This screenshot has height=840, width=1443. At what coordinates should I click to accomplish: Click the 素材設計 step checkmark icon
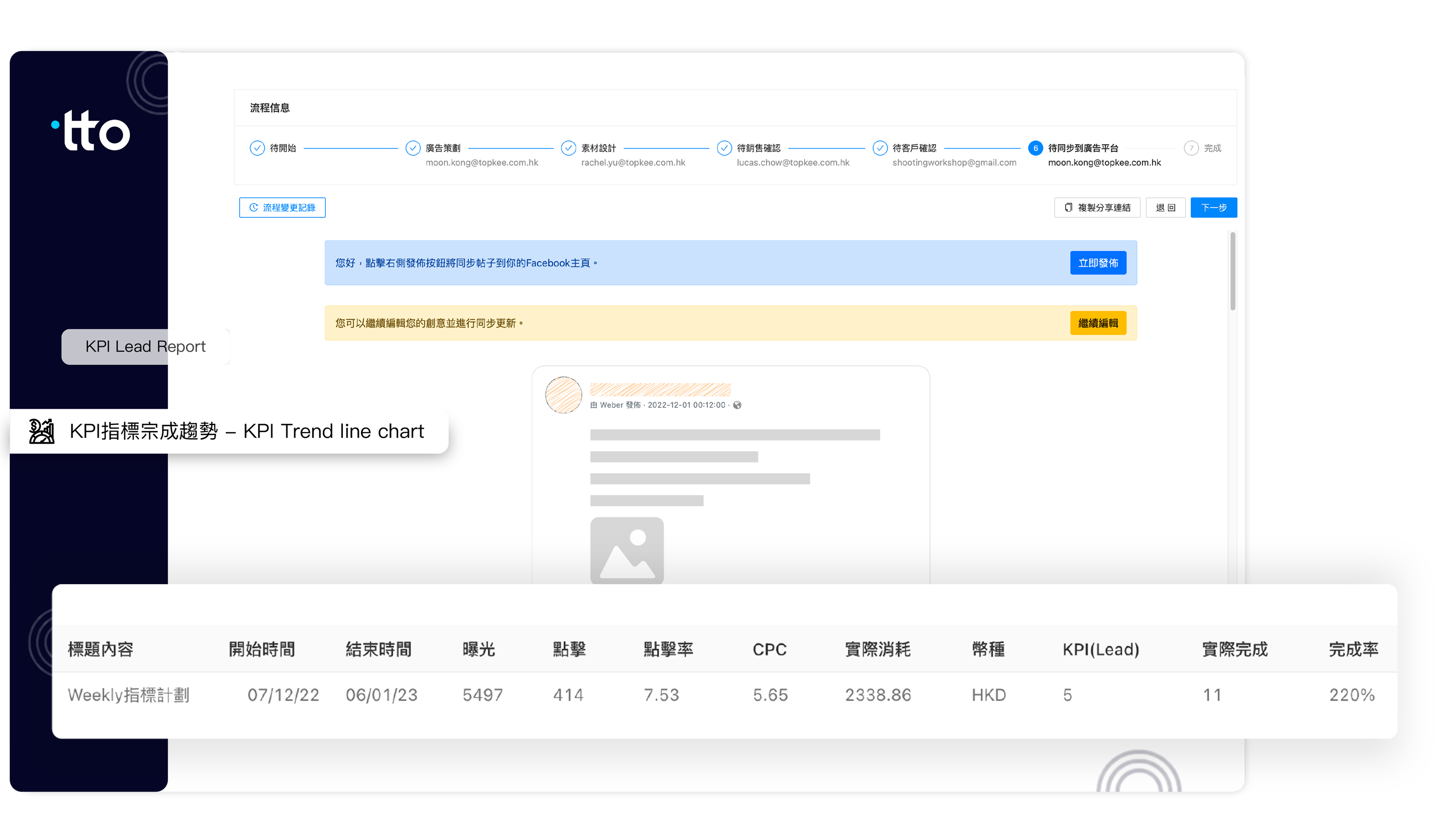pyautogui.click(x=568, y=148)
